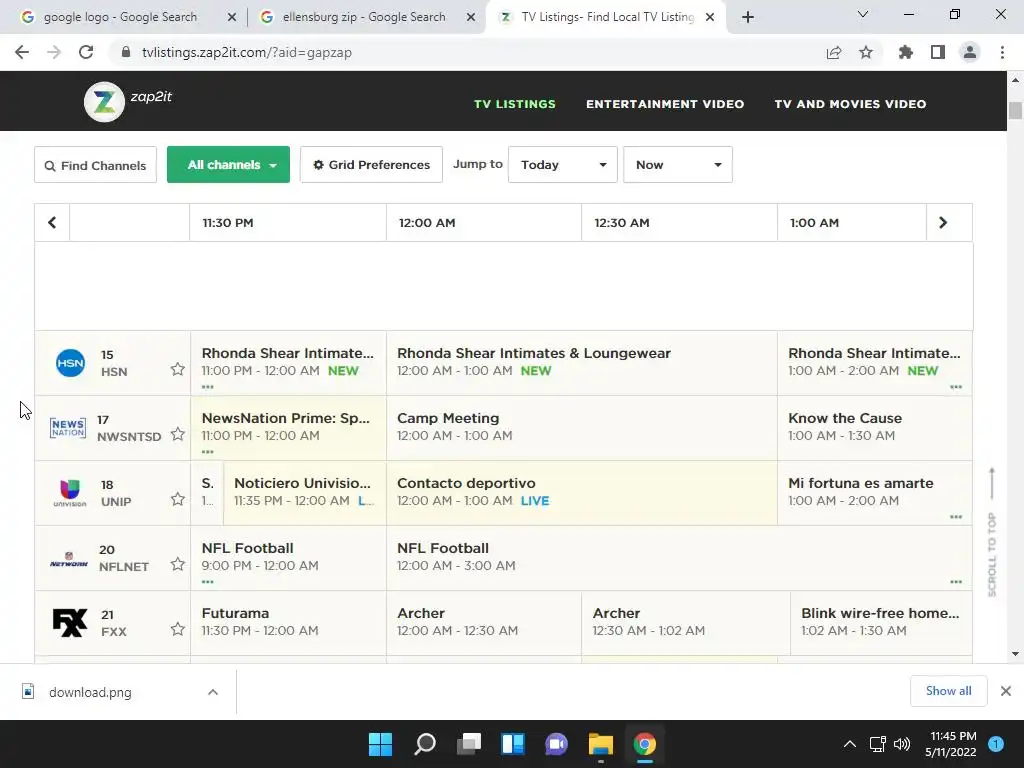Screen dimensions: 1024x768
Task: Select the TV Listings browser tab
Action: coord(607,17)
